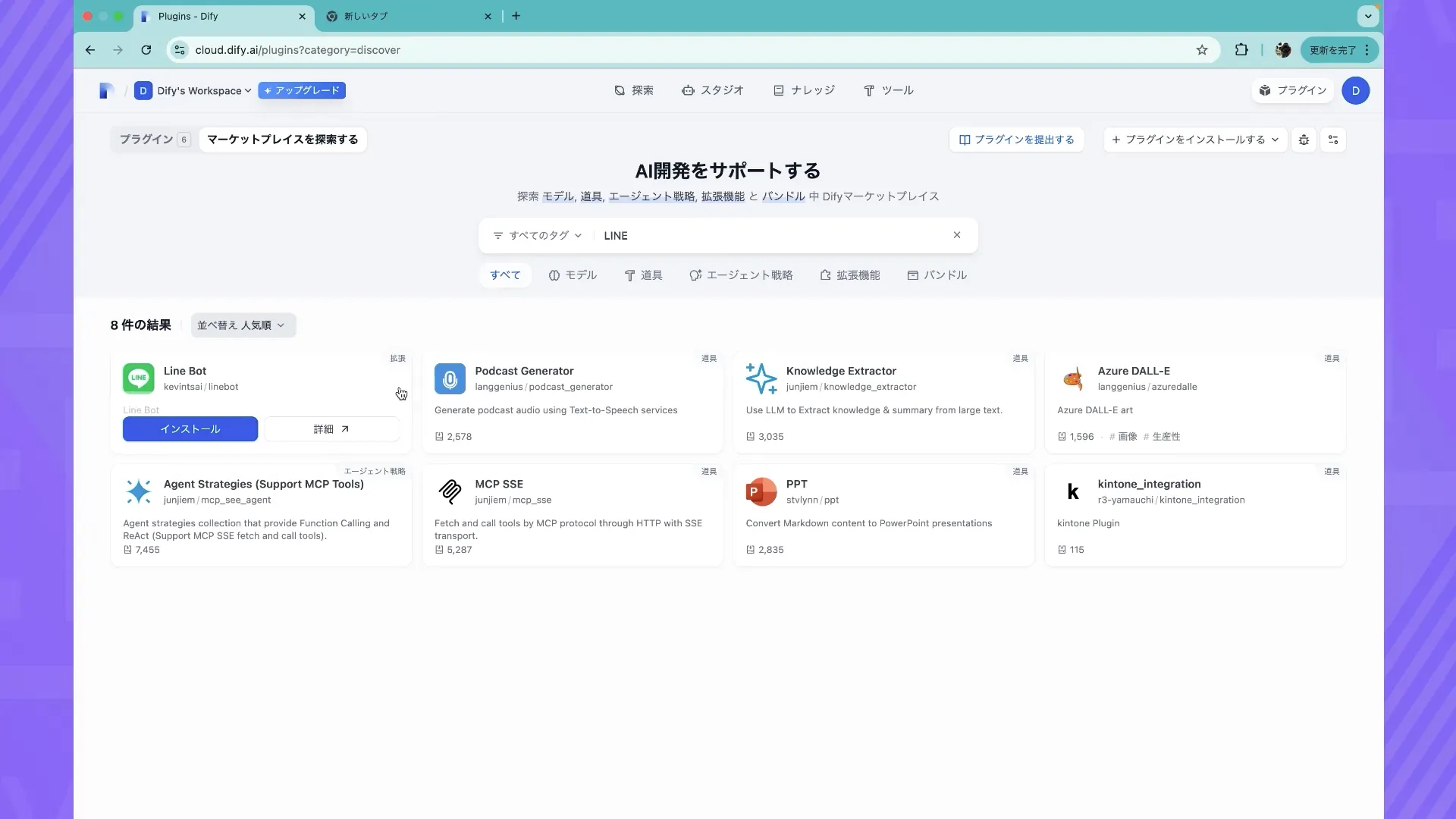Image resolution: width=1456 pixels, height=819 pixels.
Task: Install the Line Bot plugin
Action: coord(190,428)
